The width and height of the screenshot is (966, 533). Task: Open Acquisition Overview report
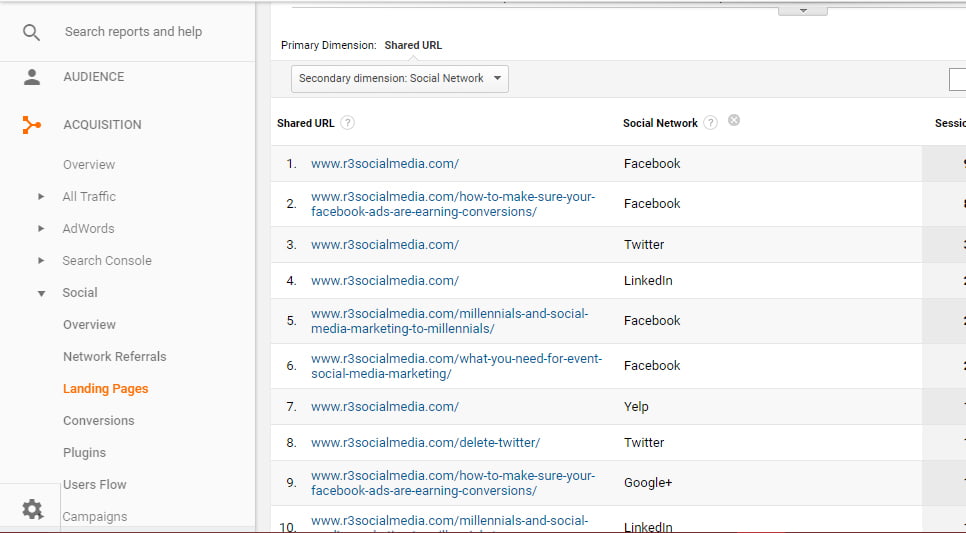tap(89, 165)
